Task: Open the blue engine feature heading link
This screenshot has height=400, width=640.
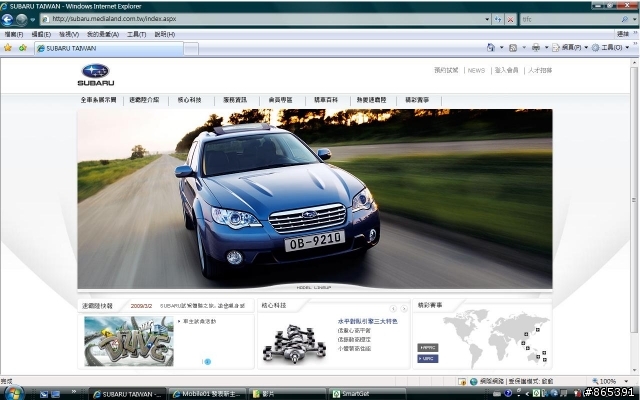Action: coord(367,321)
